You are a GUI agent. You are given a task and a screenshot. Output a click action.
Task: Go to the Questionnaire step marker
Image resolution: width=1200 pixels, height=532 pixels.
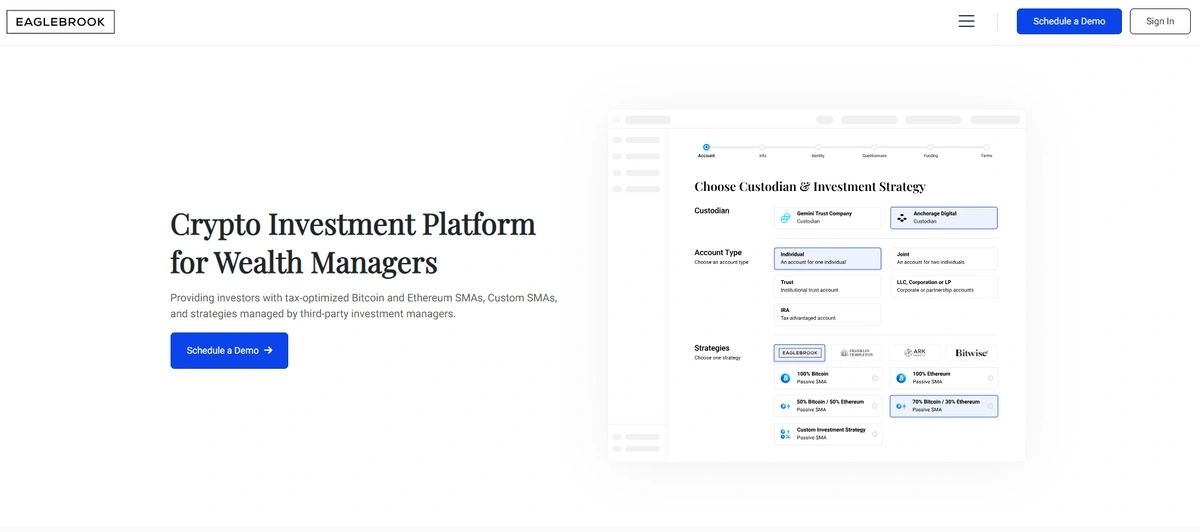(874, 147)
